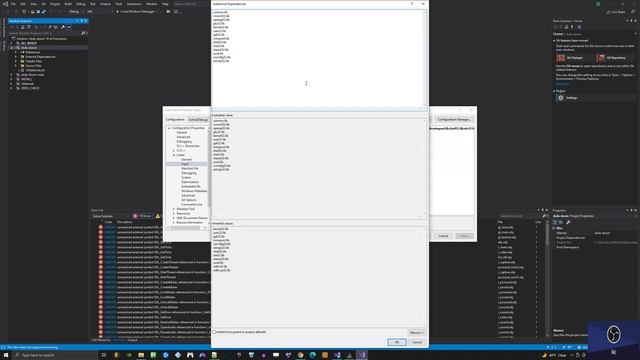Open the Configuration dropdown in Property Pages

(x=198, y=120)
